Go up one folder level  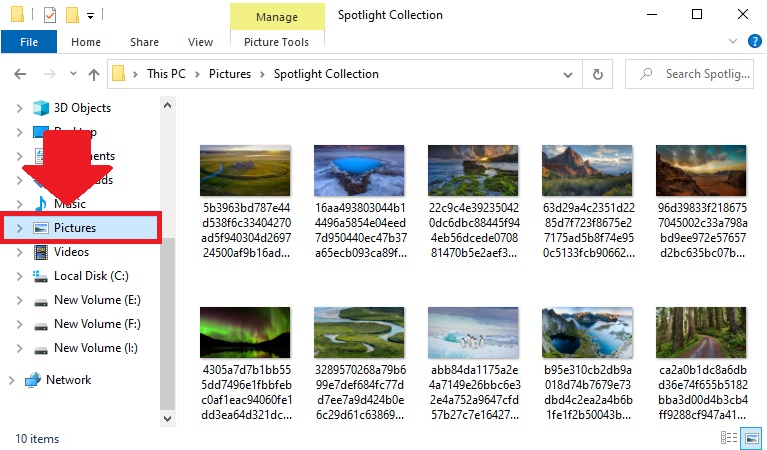click(94, 74)
